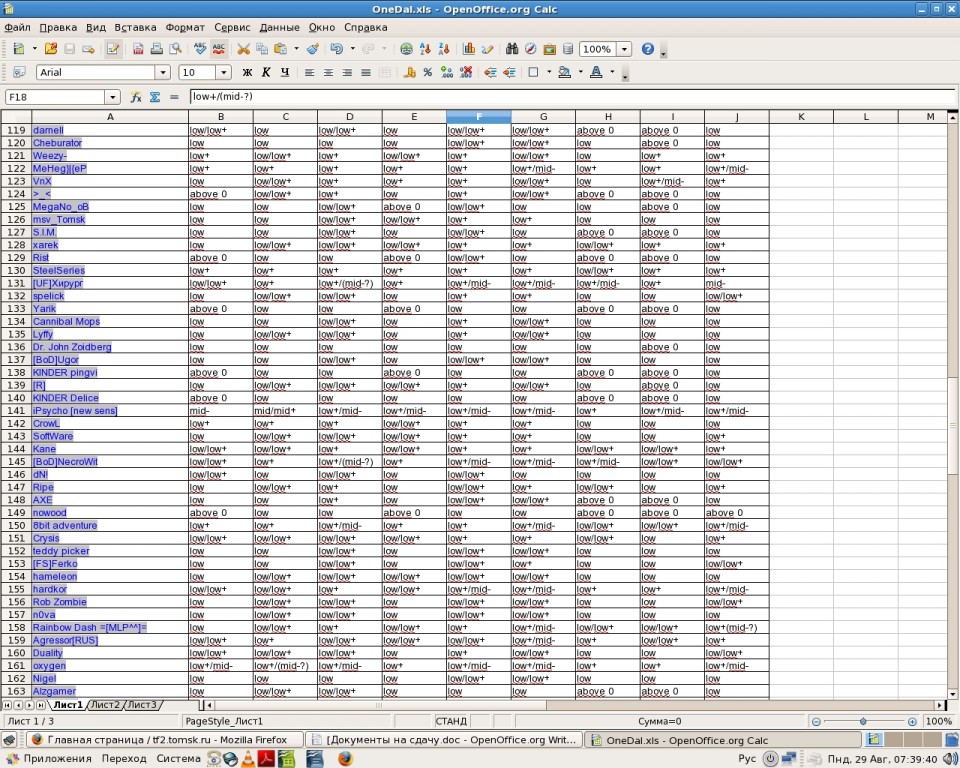Align cell text left icon
The width and height of the screenshot is (960, 768).
pos(309,72)
